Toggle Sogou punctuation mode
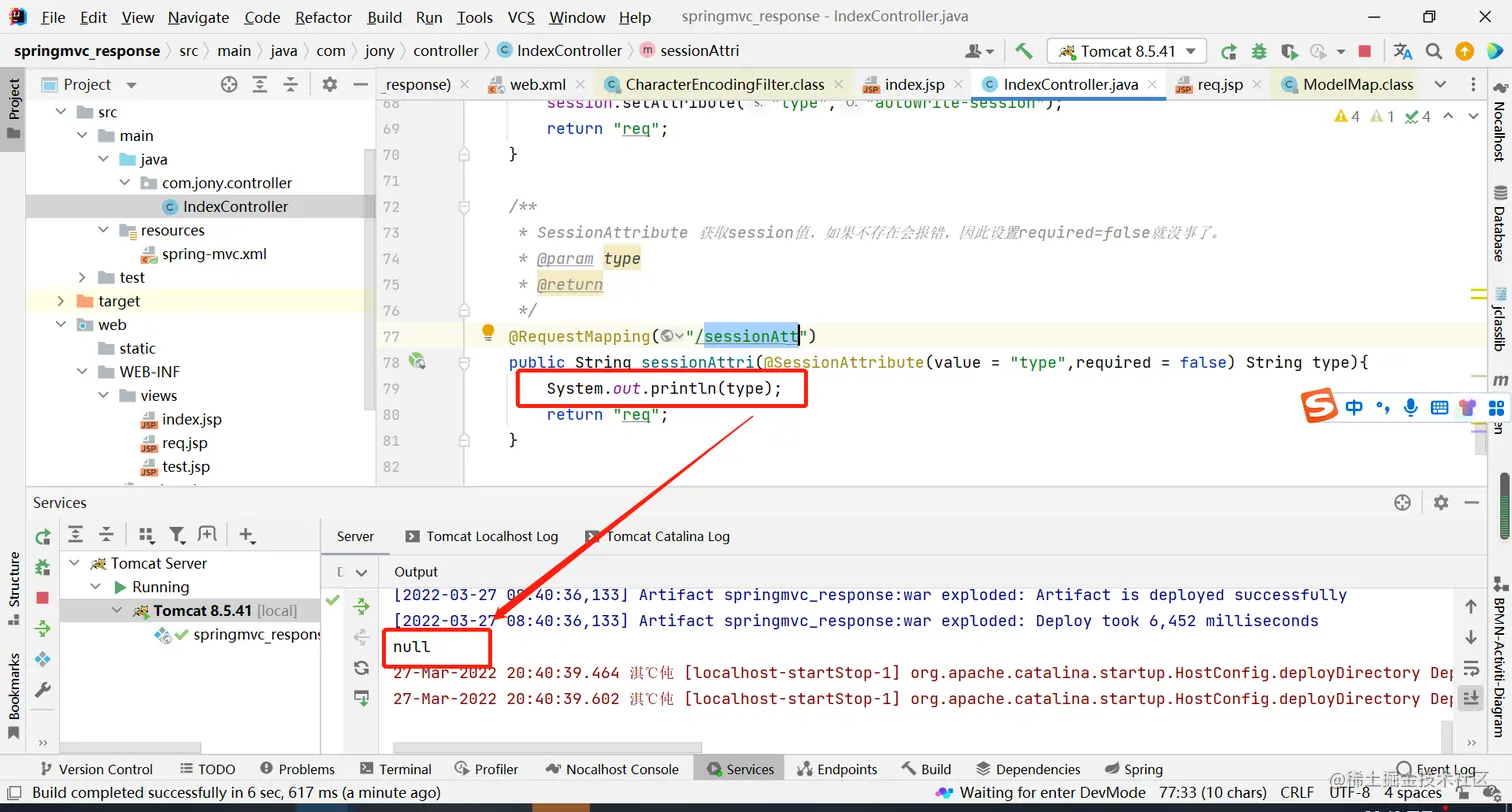The image size is (1512, 812). tap(1383, 407)
